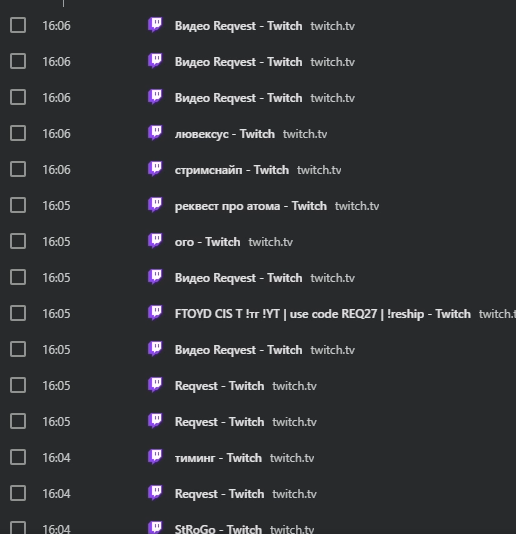The width and height of the screenshot is (516, 534).
Task: Click the Twitch favicon beside ого entry
Action: click(x=155, y=241)
